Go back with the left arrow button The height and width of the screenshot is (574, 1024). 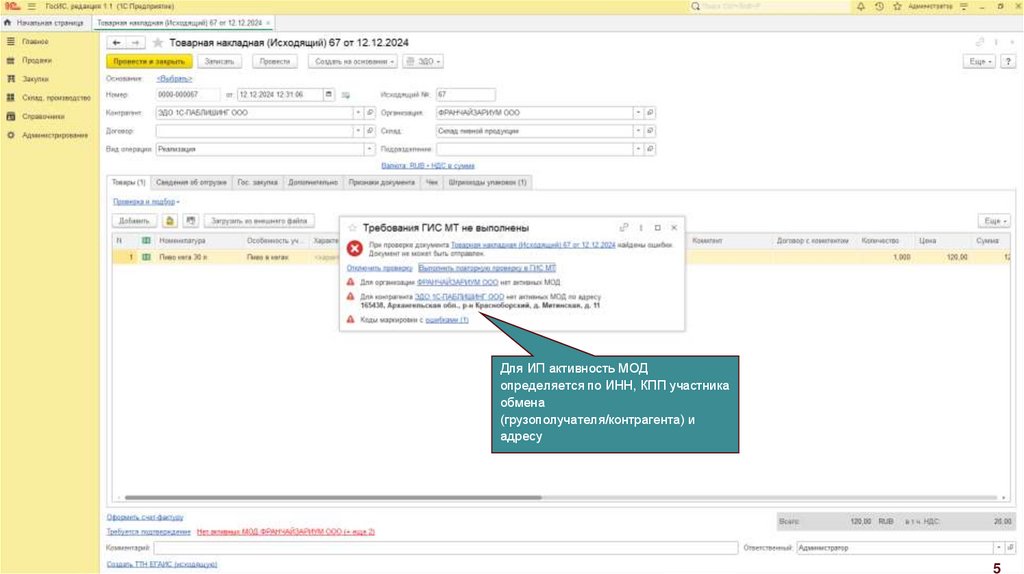click(116, 42)
